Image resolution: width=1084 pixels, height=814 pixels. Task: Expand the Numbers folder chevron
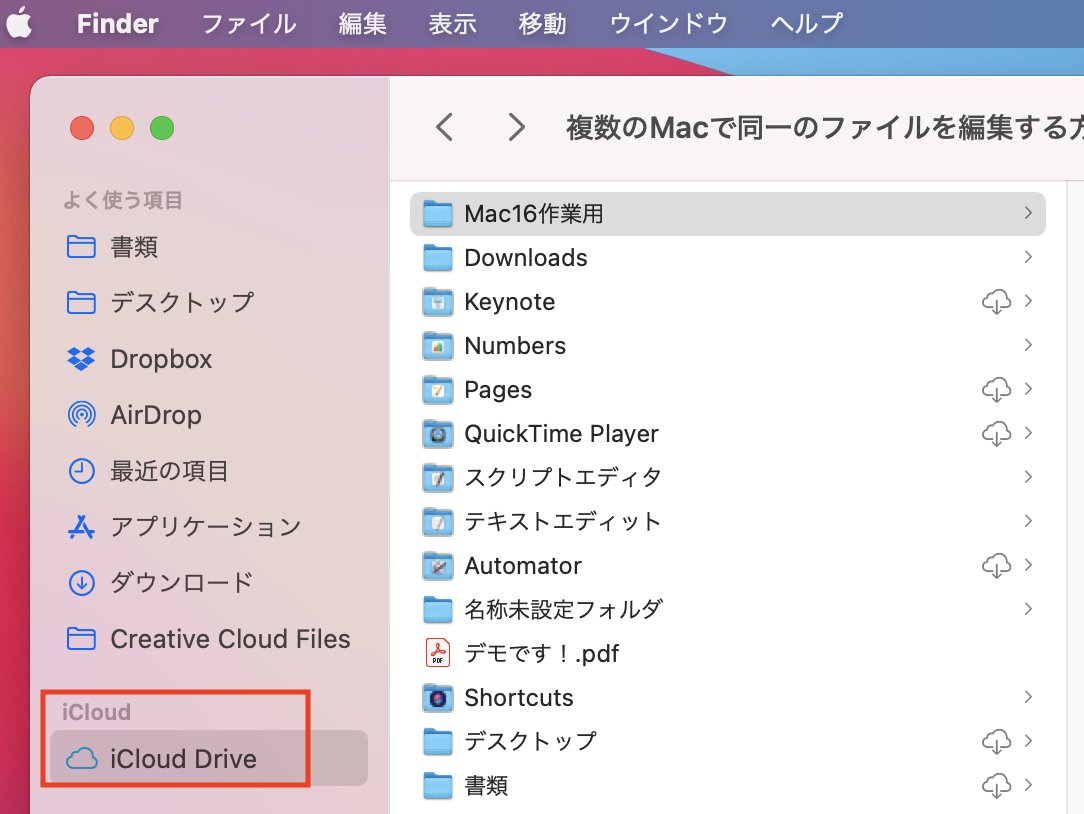1028,346
